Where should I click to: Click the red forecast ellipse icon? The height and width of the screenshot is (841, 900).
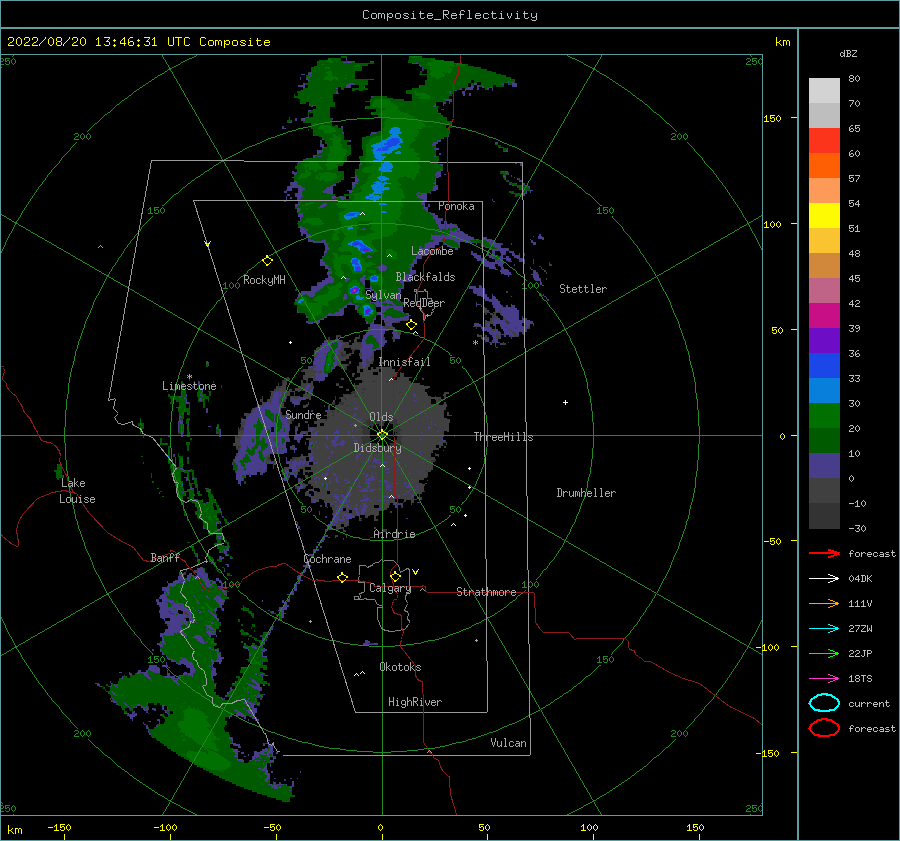point(824,728)
